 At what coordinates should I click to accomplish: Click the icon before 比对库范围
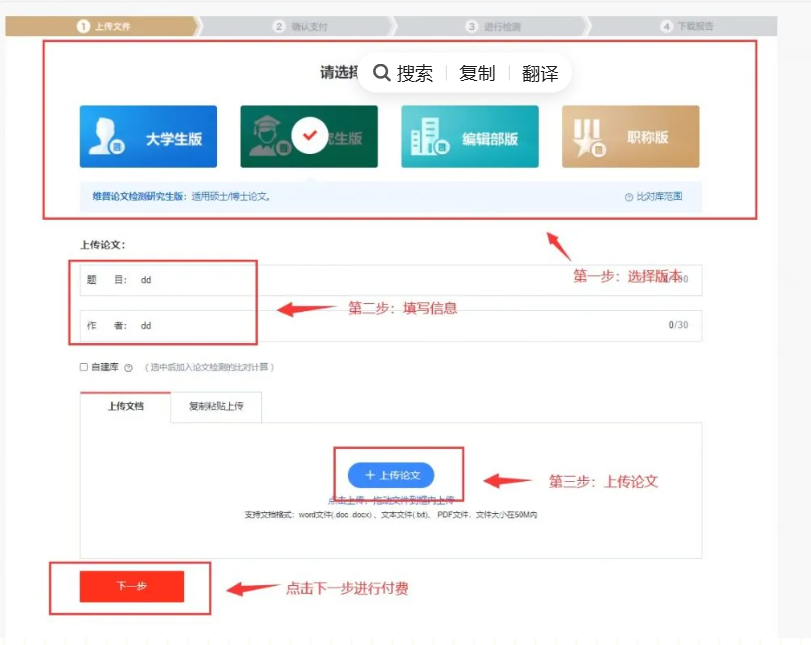(x=628, y=197)
